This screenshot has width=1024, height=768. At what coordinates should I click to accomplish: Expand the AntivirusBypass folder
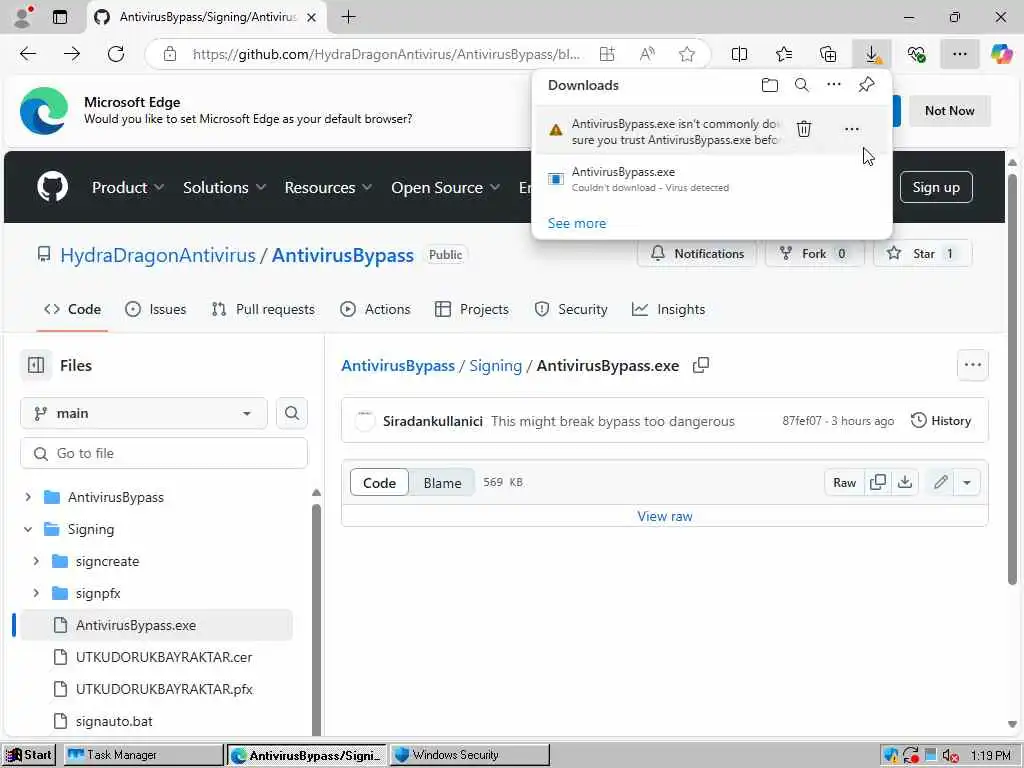(28, 498)
